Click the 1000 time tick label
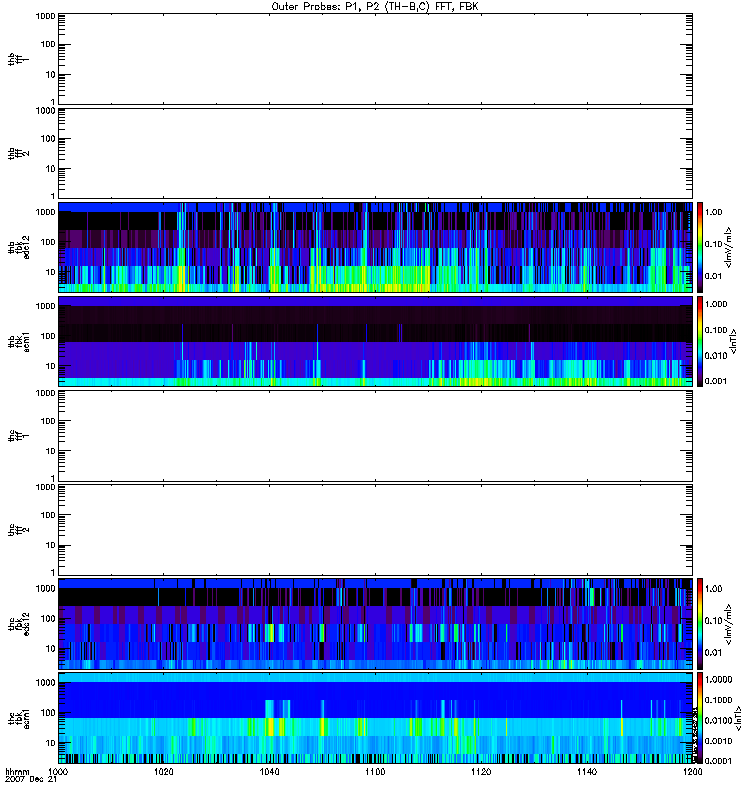The image size is (750, 800). point(59,774)
